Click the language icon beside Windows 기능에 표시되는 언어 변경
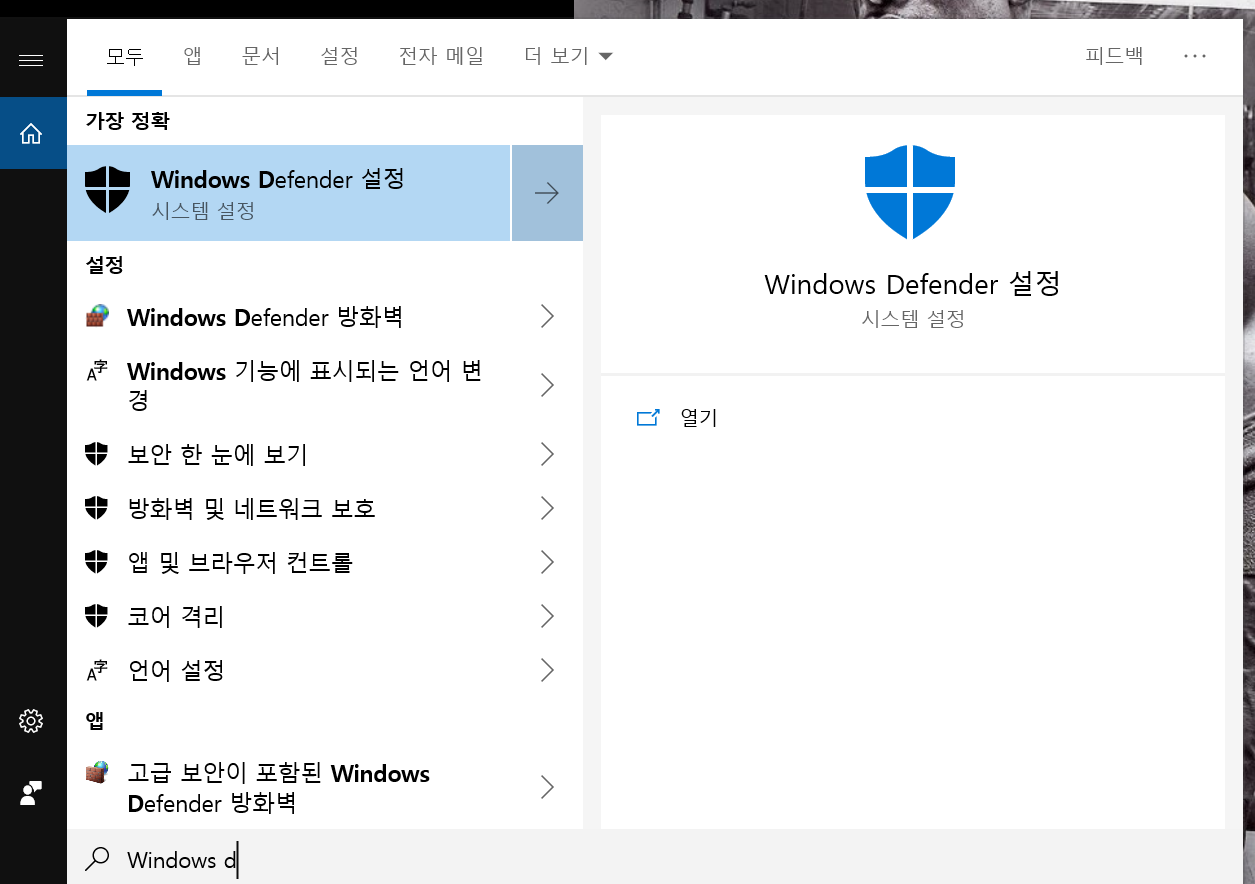Screen dimensions: 1255x884 click(x=96, y=372)
